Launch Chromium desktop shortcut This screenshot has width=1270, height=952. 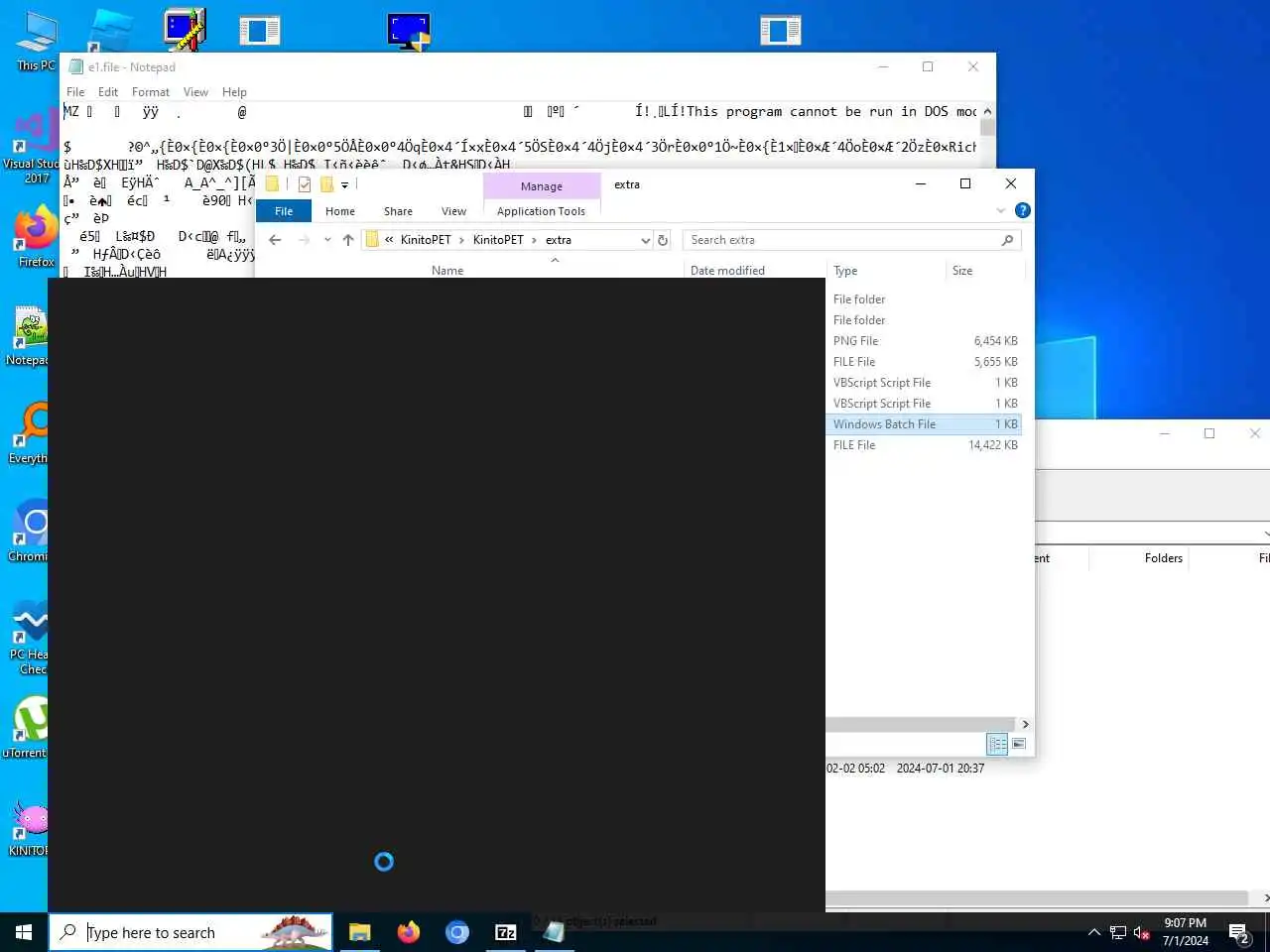(30, 531)
